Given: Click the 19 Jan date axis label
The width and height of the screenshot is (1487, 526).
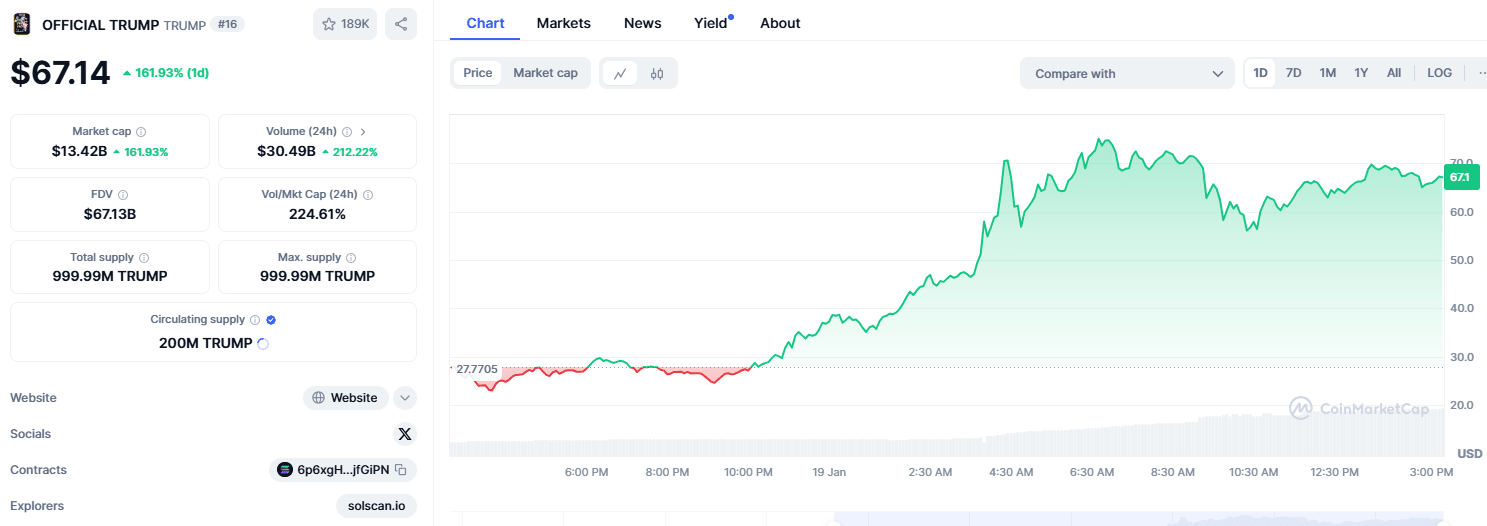Looking at the screenshot, I should (x=829, y=472).
